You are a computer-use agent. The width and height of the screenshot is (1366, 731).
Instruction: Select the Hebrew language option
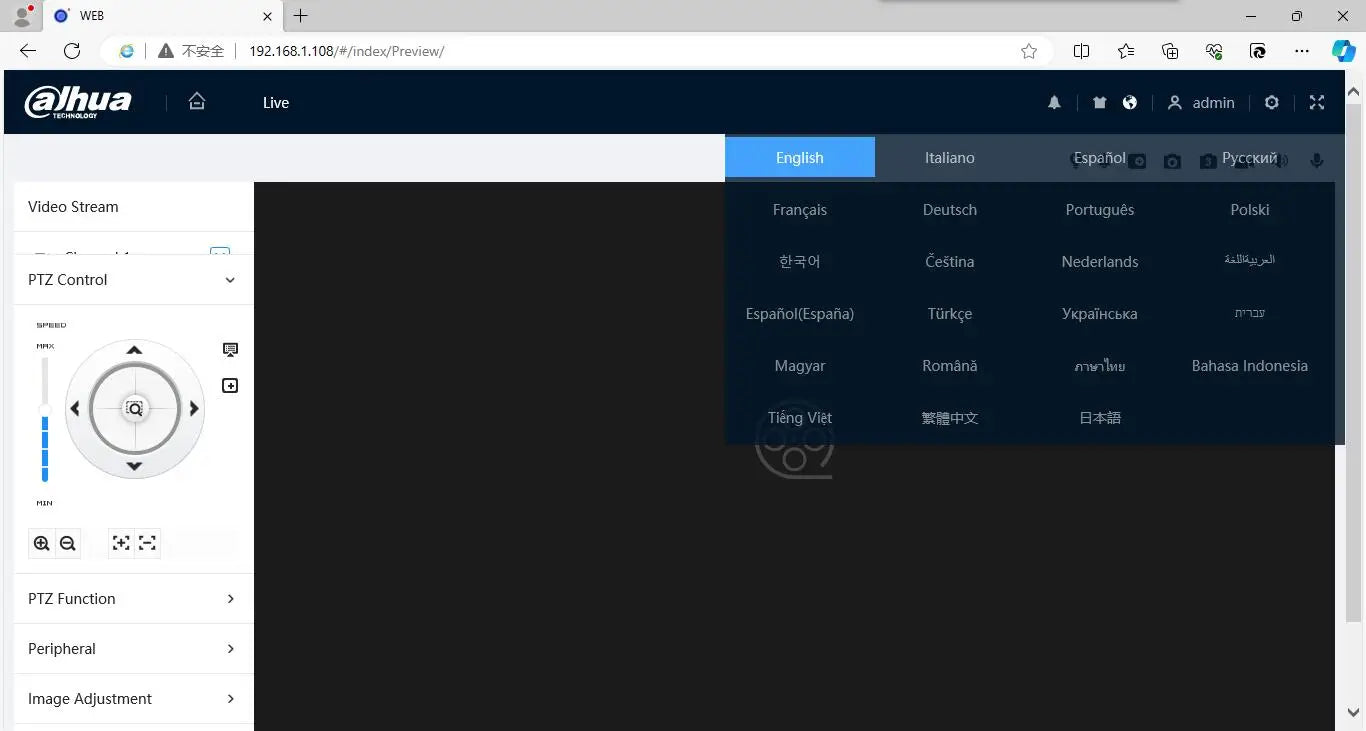coord(1250,313)
